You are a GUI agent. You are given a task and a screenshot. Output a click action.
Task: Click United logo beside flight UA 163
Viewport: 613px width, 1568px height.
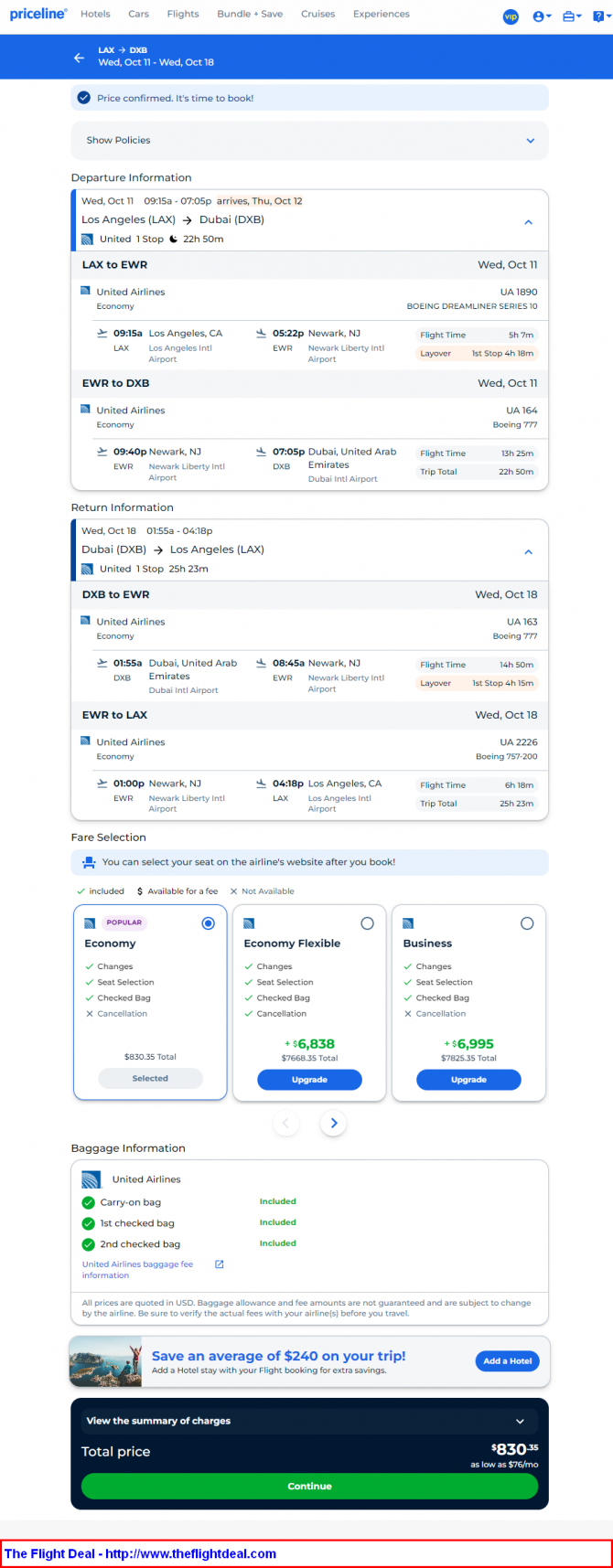point(85,621)
